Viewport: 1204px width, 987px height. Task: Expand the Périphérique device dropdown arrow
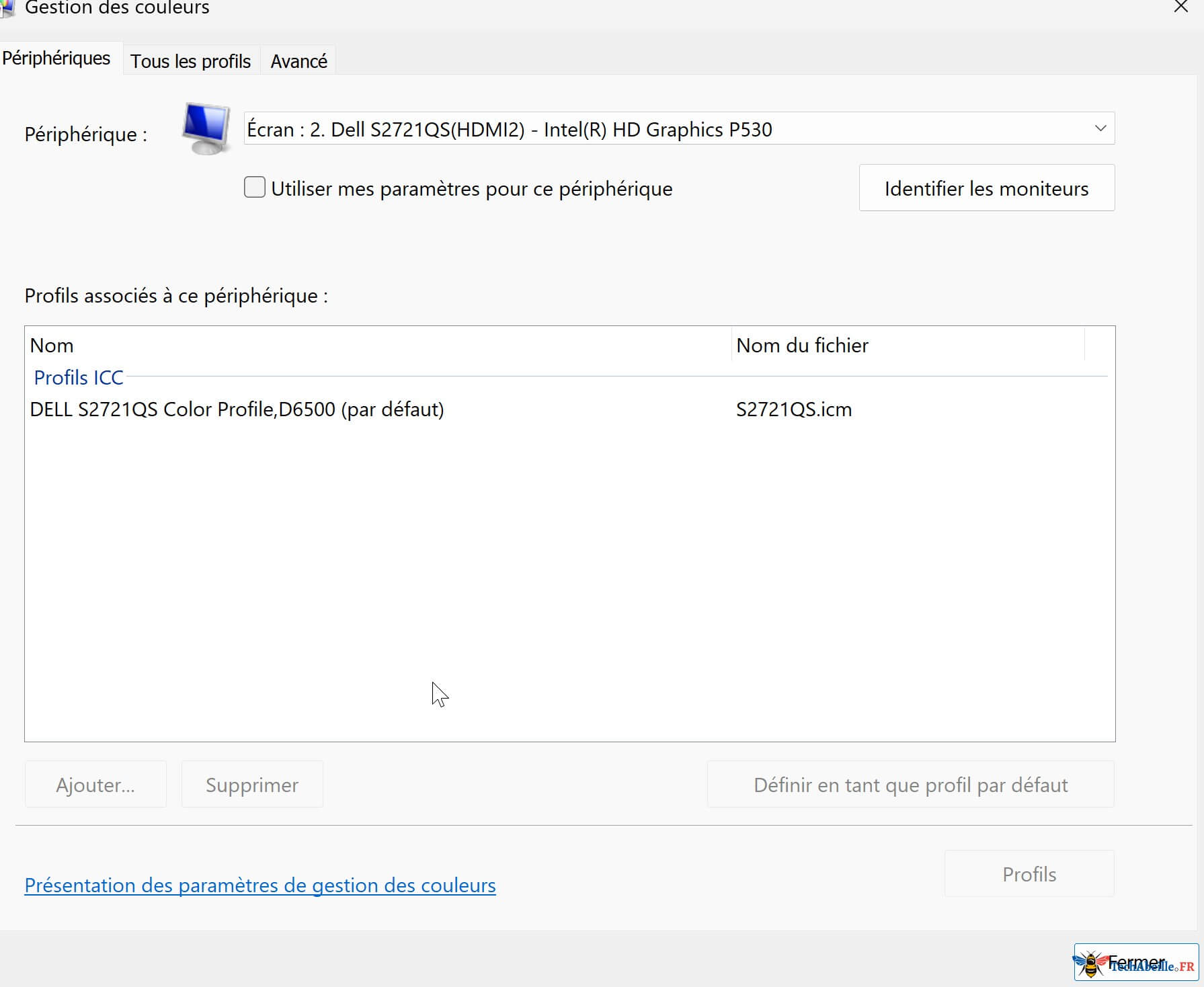[1100, 128]
